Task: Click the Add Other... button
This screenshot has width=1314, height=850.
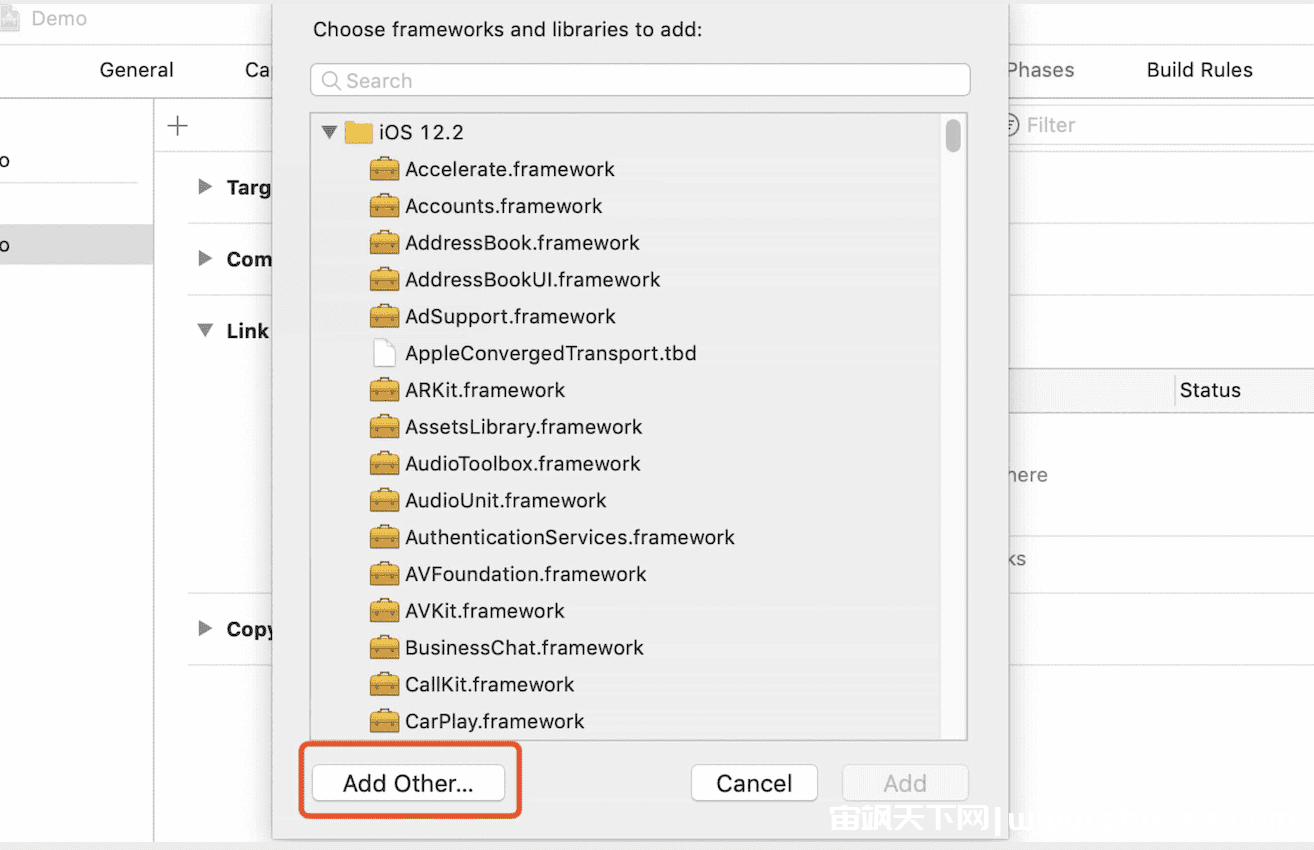Action: click(408, 783)
